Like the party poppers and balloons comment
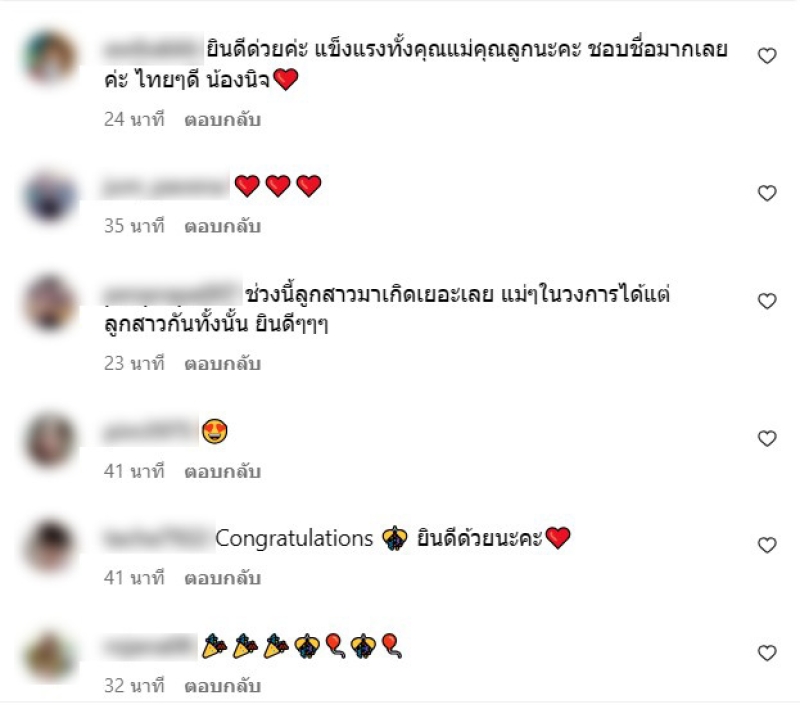 (767, 653)
